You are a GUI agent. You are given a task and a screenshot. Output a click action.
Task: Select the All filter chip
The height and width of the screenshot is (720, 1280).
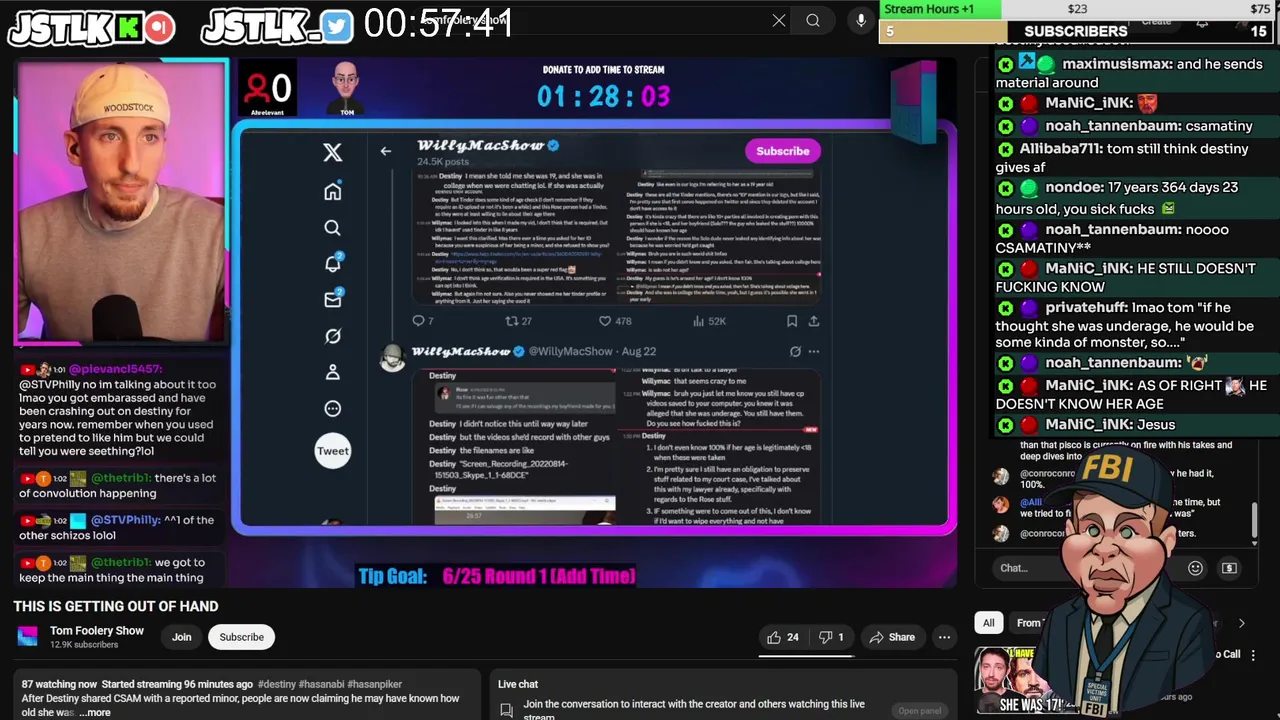pyautogui.click(x=988, y=623)
